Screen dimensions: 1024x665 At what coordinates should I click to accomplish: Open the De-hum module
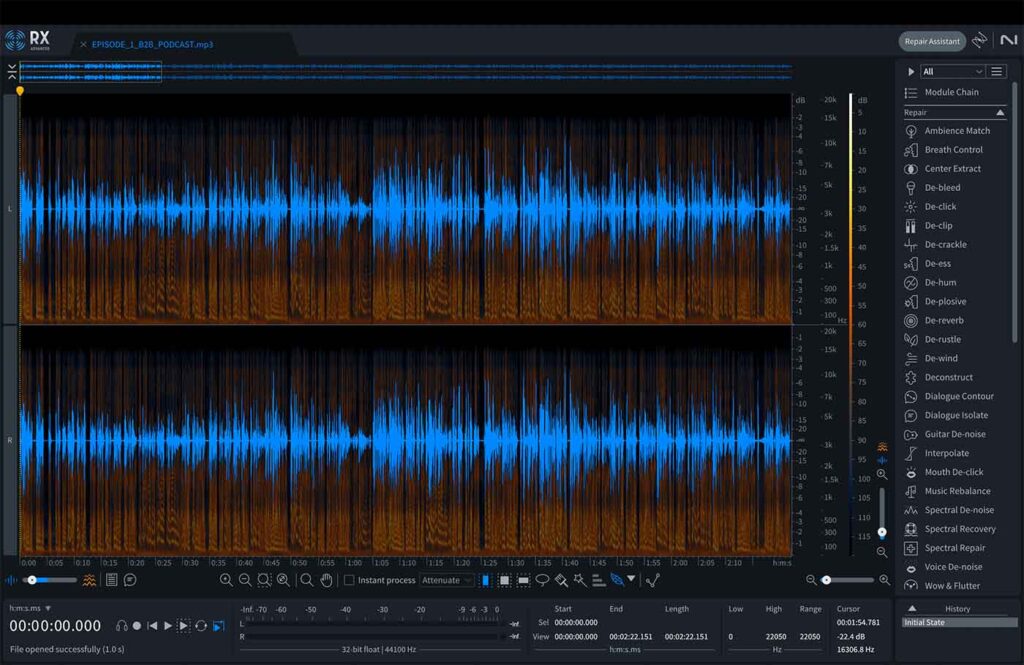(x=938, y=283)
